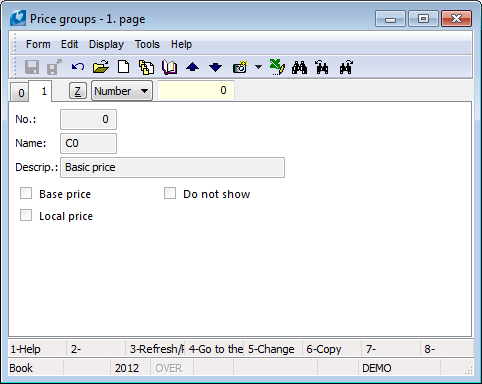
Task: Open the Edit menu
Action: point(69,44)
